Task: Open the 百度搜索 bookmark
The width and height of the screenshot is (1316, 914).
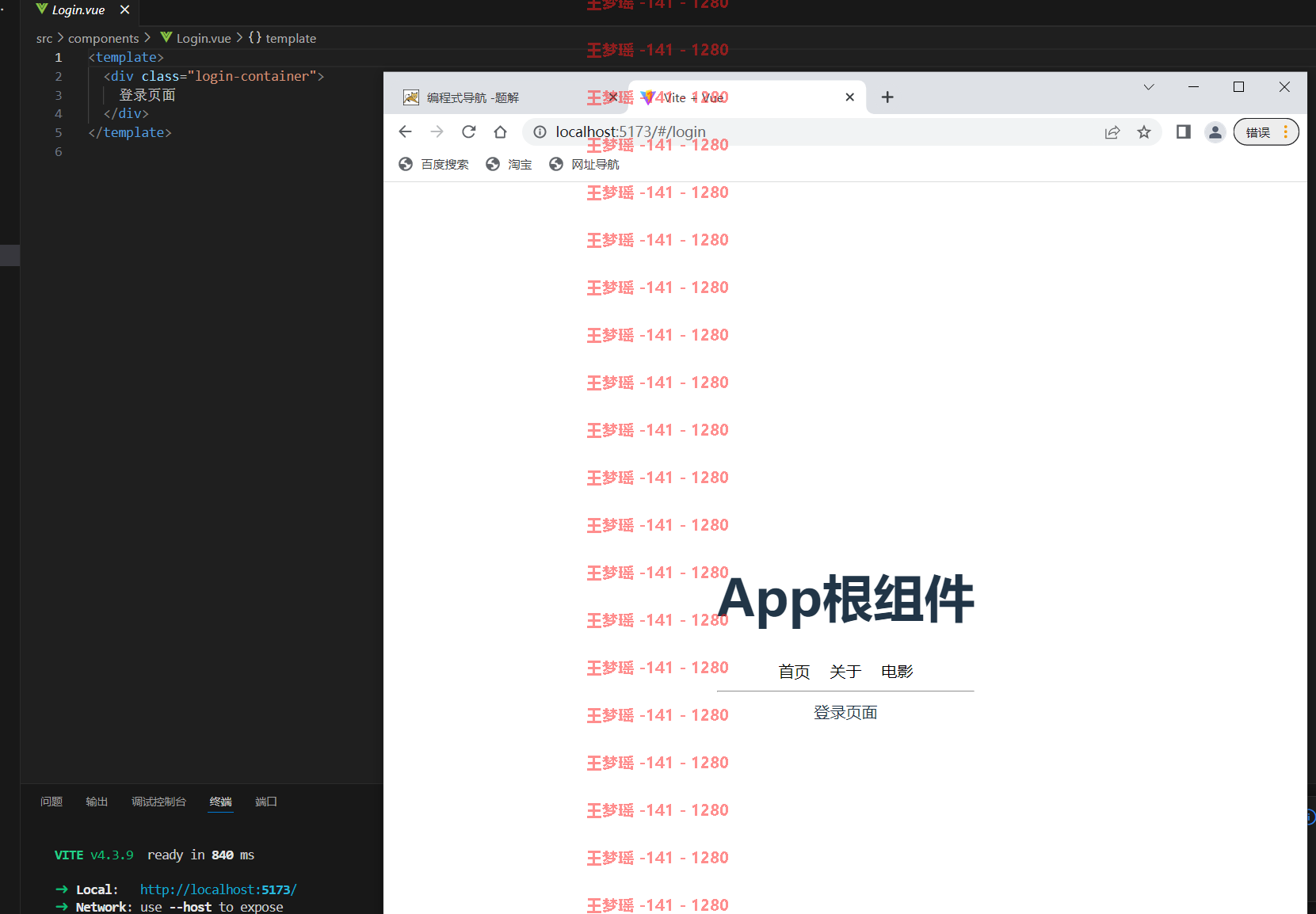Action: pos(433,164)
